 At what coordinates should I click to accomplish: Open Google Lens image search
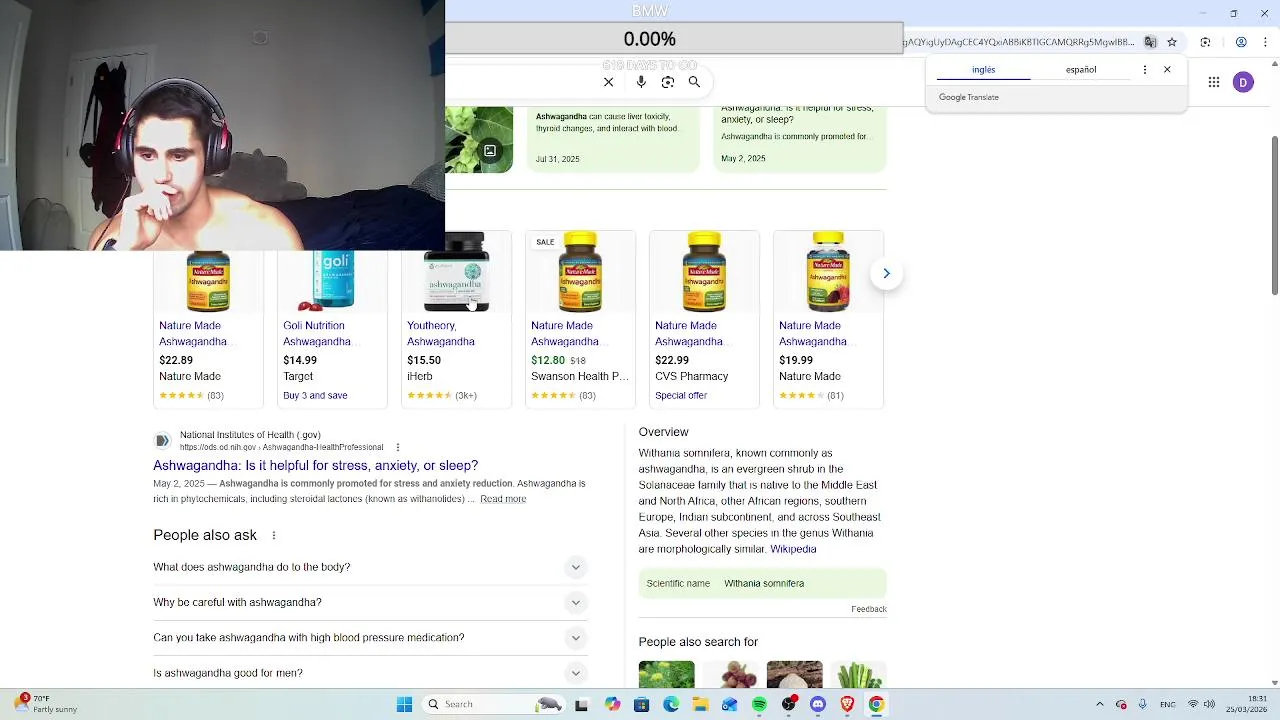pos(667,82)
